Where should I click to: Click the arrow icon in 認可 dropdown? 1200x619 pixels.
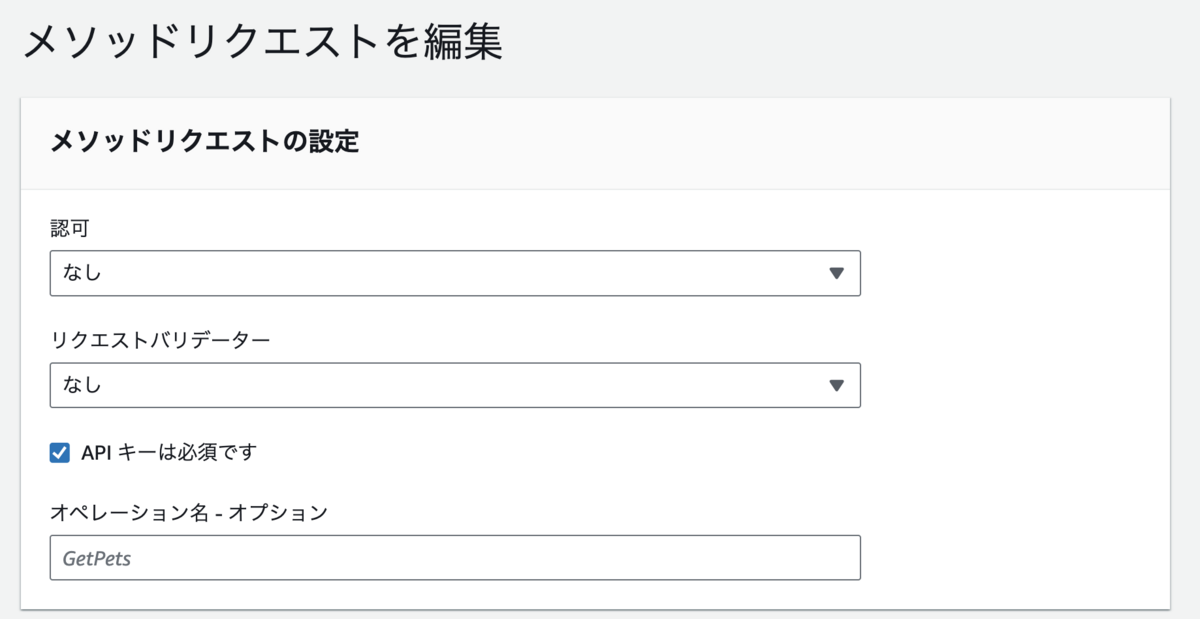point(837,273)
